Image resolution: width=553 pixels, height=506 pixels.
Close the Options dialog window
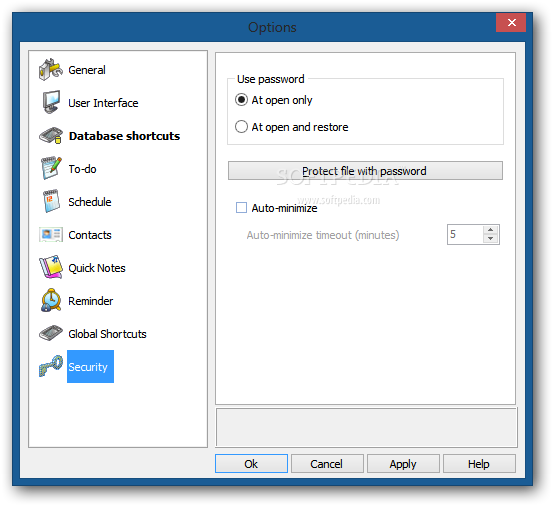pyautogui.click(x=511, y=23)
